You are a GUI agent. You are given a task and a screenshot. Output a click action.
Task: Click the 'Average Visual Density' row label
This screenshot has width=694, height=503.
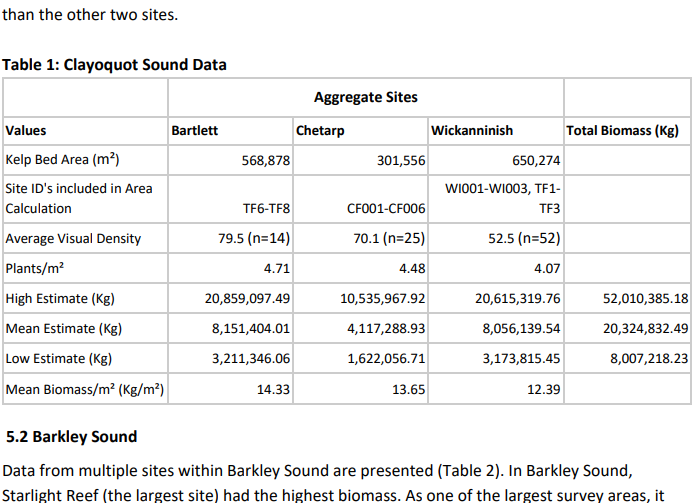(x=73, y=239)
